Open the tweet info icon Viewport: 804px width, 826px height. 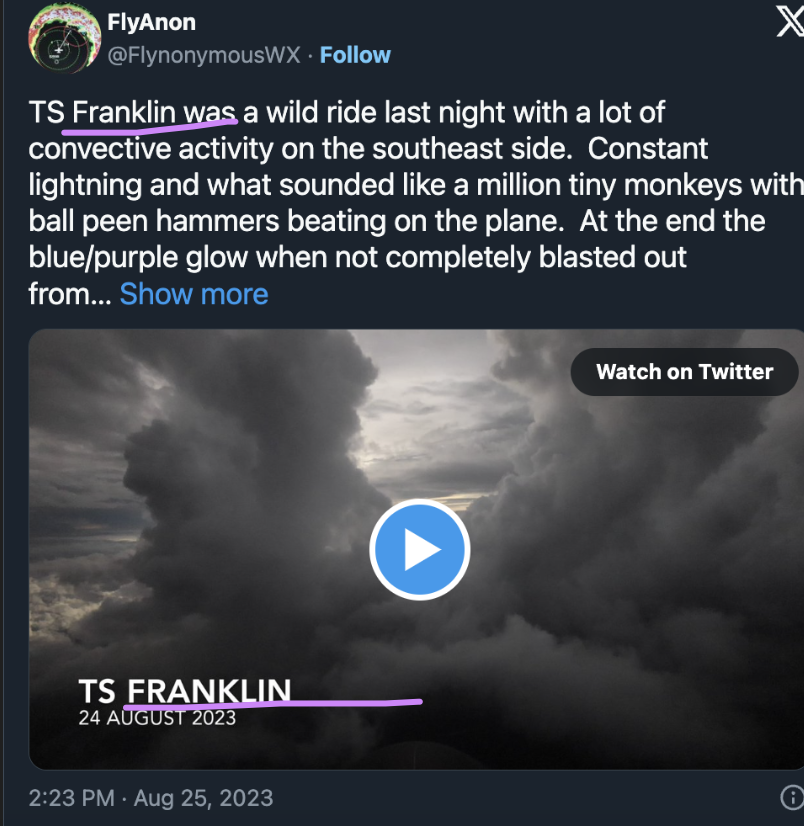[x=792, y=797]
